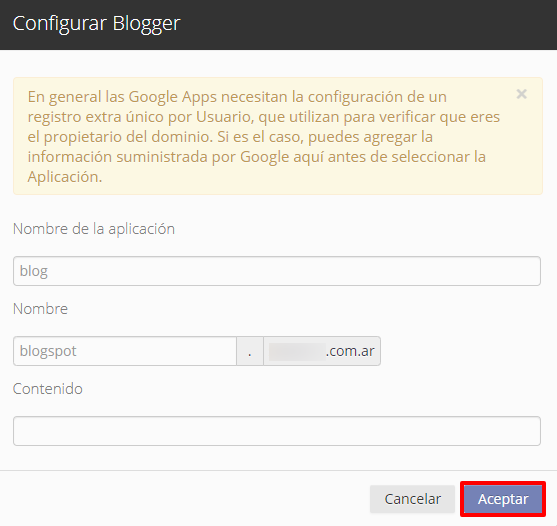Screen dimensions: 557x526
Task: Click the .com.ar domain suffix box
Action: tap(322, 351)
